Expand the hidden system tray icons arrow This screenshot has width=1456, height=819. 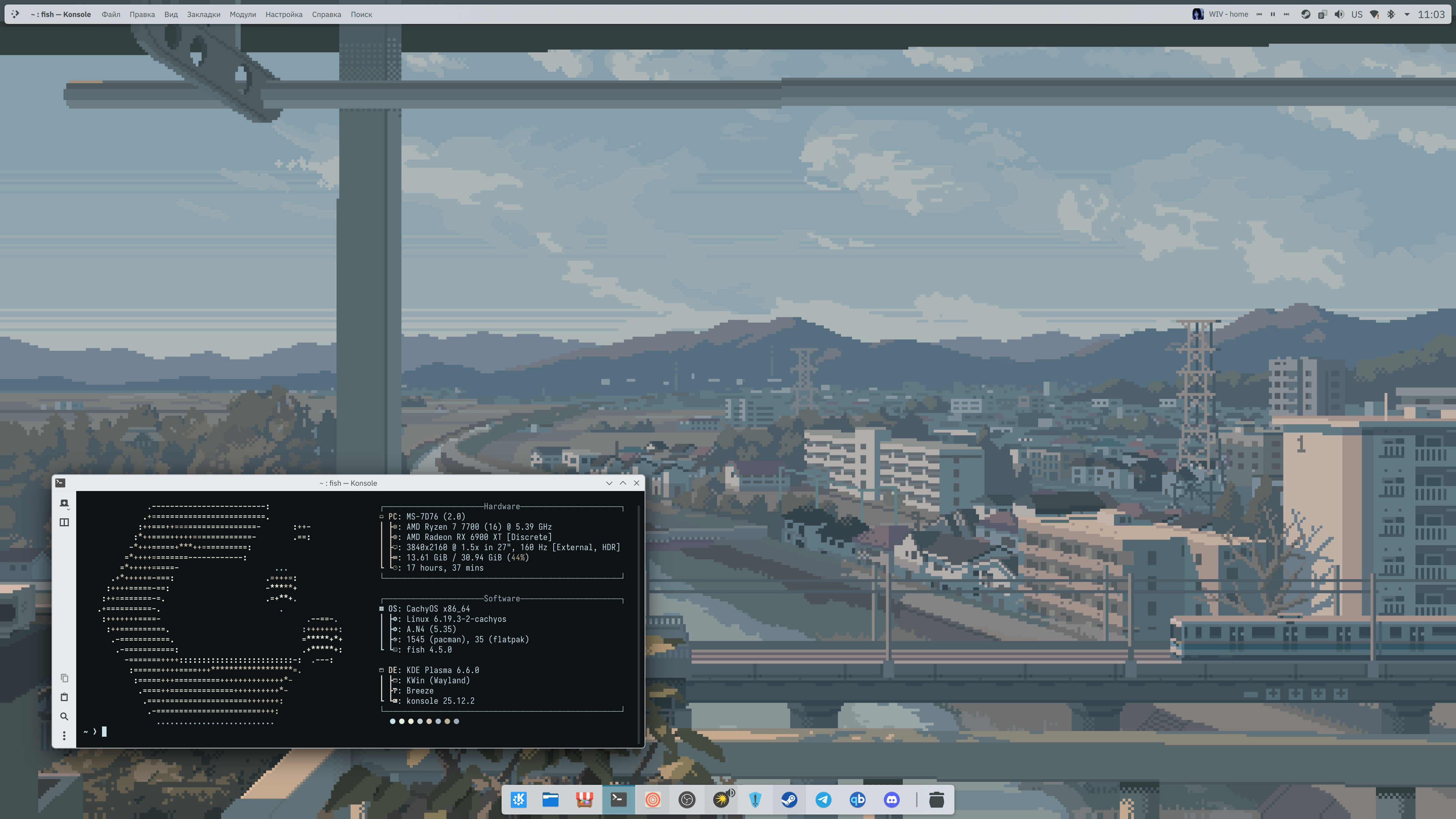pyautogui.click(x=1407, y=14)
